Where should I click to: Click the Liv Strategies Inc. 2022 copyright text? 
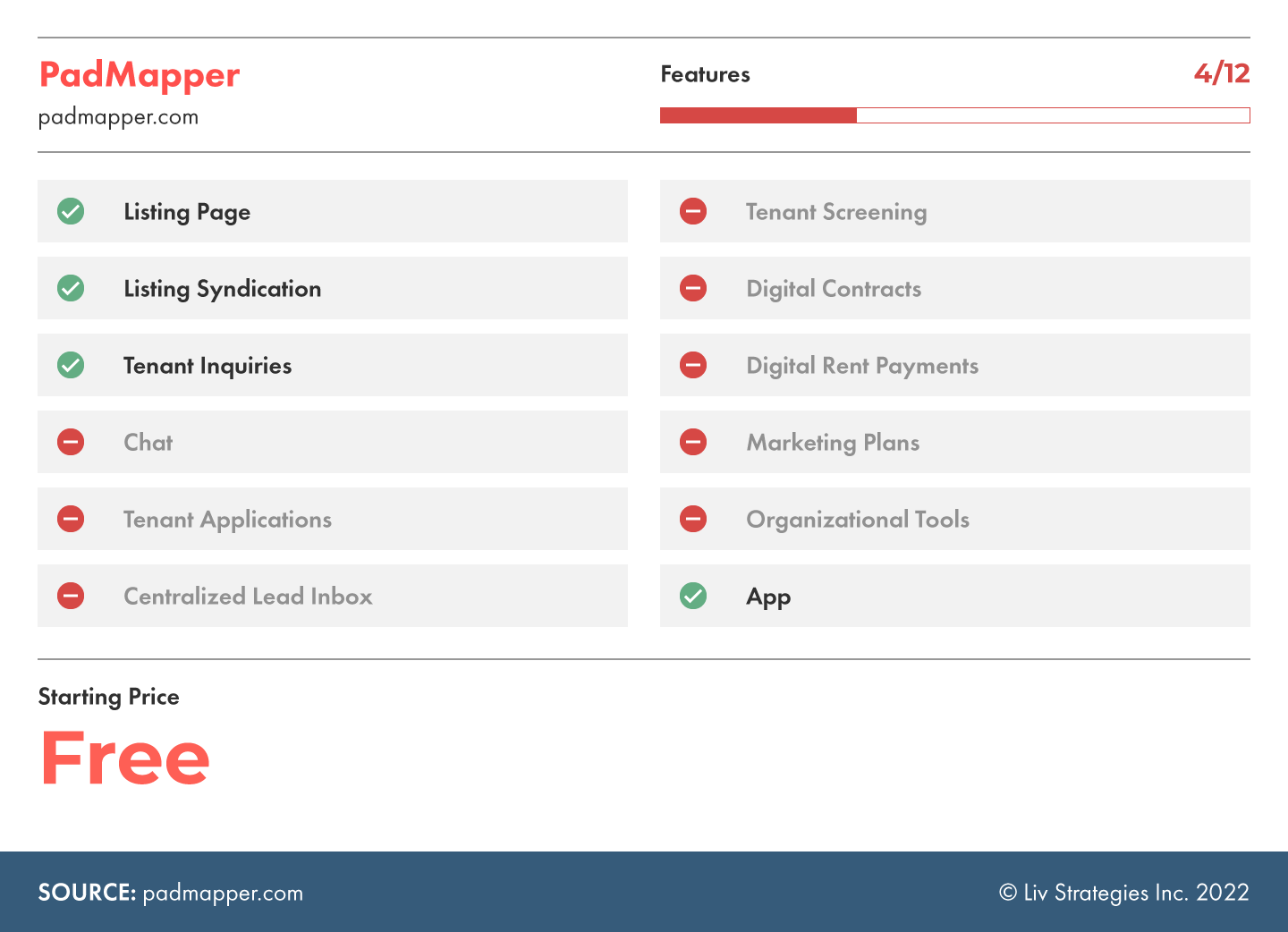click(x=1123, y=893)
